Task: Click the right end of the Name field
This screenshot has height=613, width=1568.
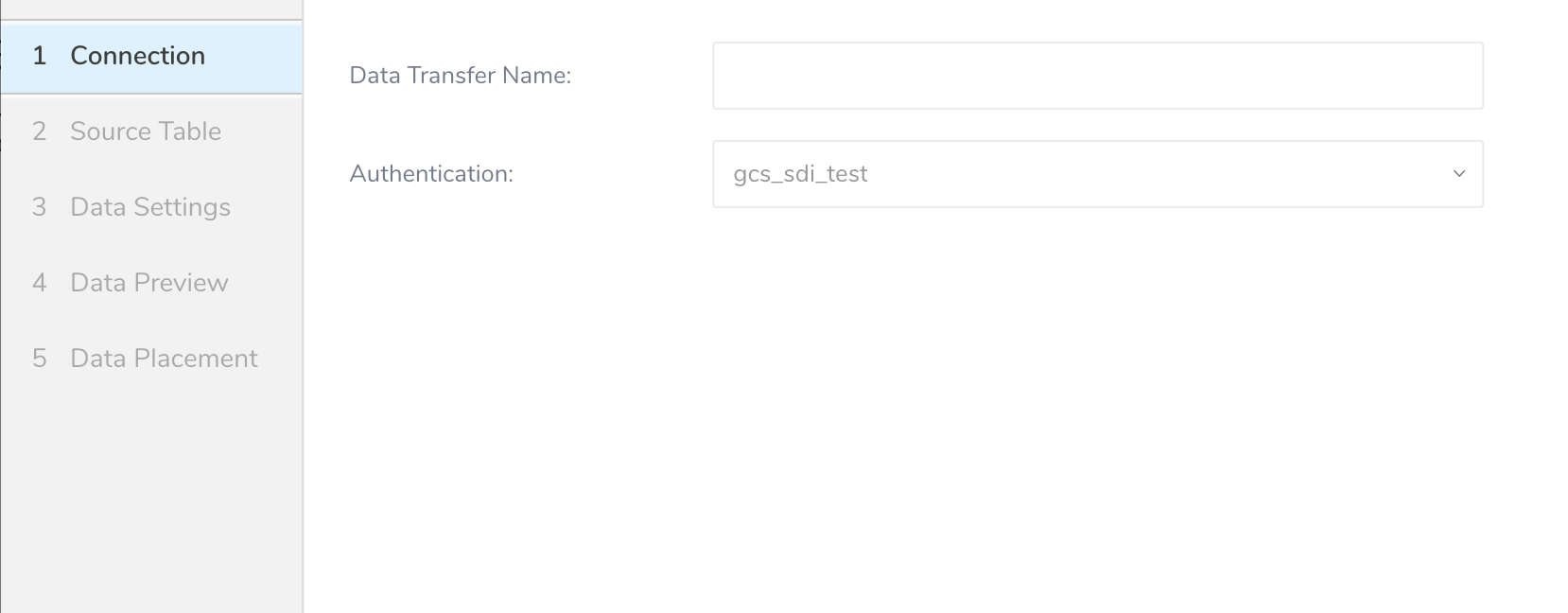Action: (x=1456, y=76)
